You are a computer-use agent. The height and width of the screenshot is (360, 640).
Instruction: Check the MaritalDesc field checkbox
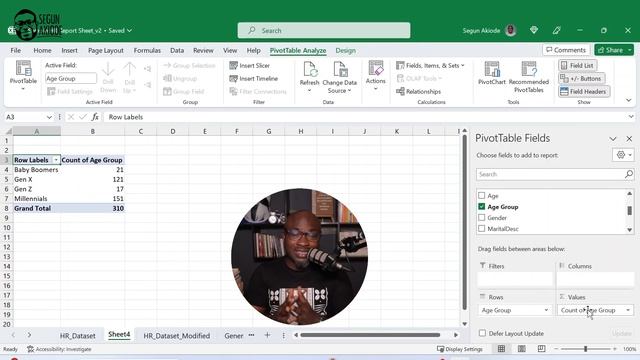coord(482,229)
